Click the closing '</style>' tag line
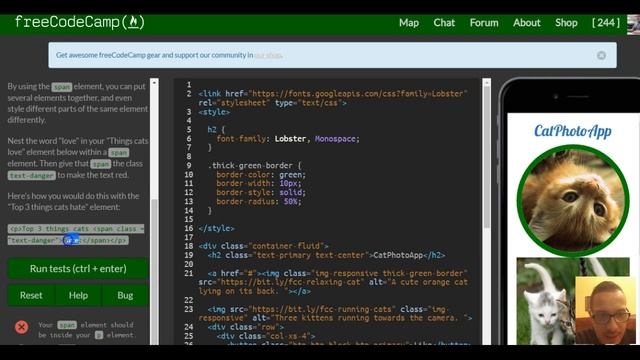The width and height of the screenshot is (640, 360). (216, 229)
